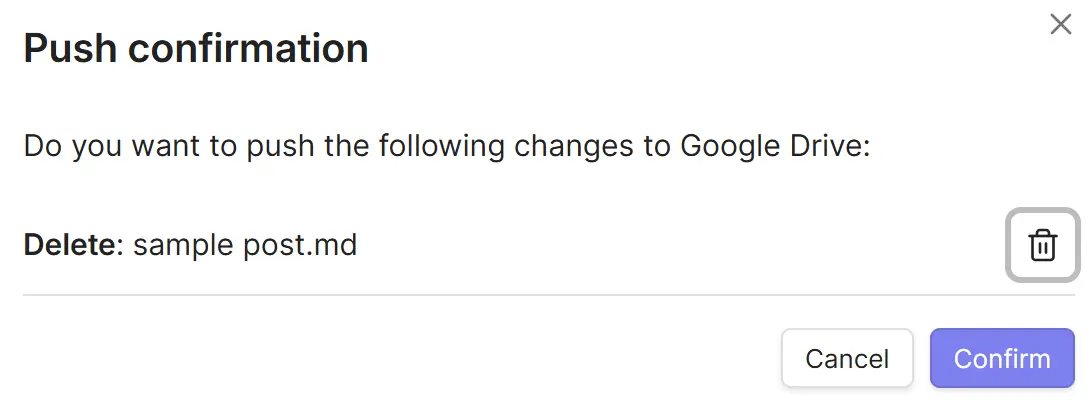The width and height of the screenshot is (1092, 400).
Task: Click the "Push confirmation" dialog title
Action: [x=196, y=48]
